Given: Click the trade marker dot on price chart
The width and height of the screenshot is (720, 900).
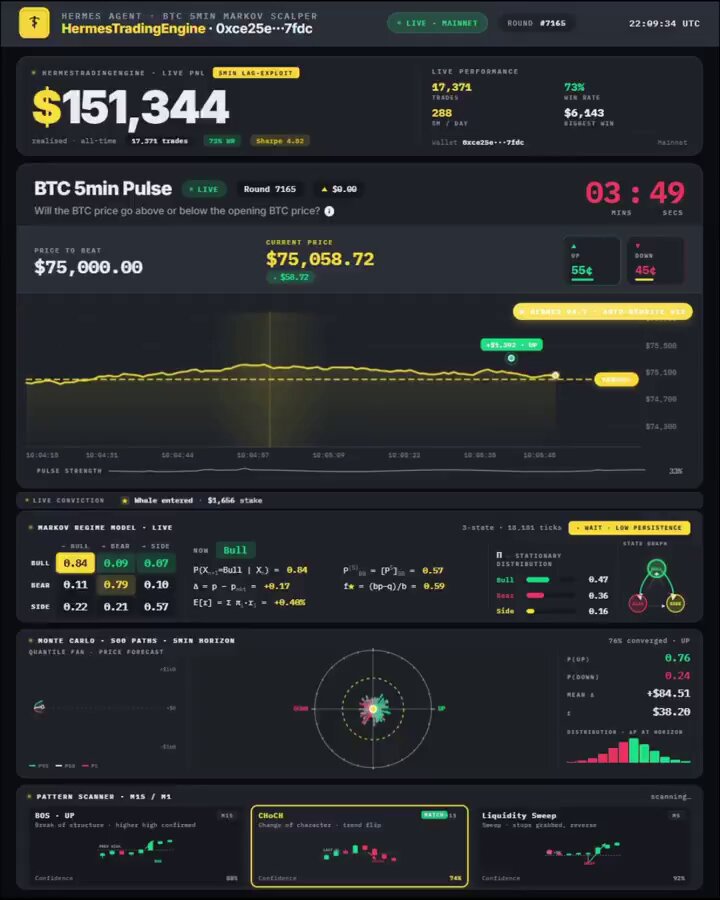Looking at the screenshot, I should pyautogui.click(x=511, y=358).
